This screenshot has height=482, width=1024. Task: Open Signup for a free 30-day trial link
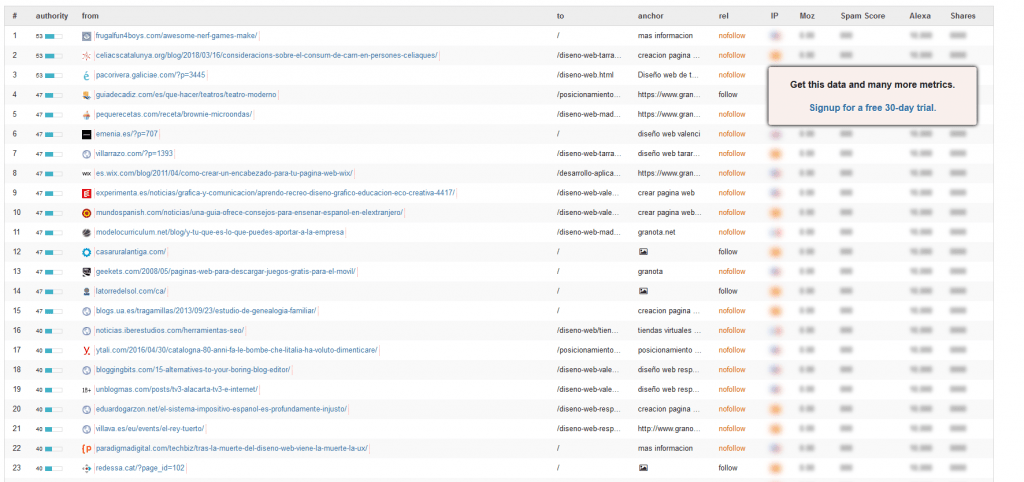[x=872, y=108]
